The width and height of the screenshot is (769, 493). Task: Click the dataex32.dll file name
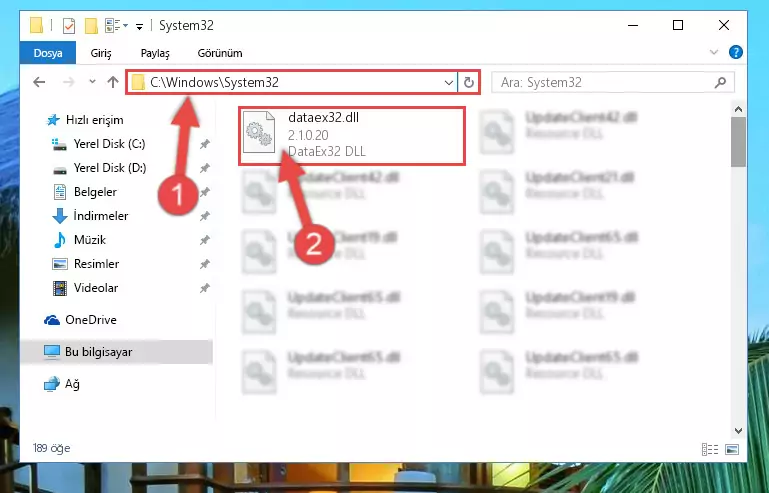323,118
